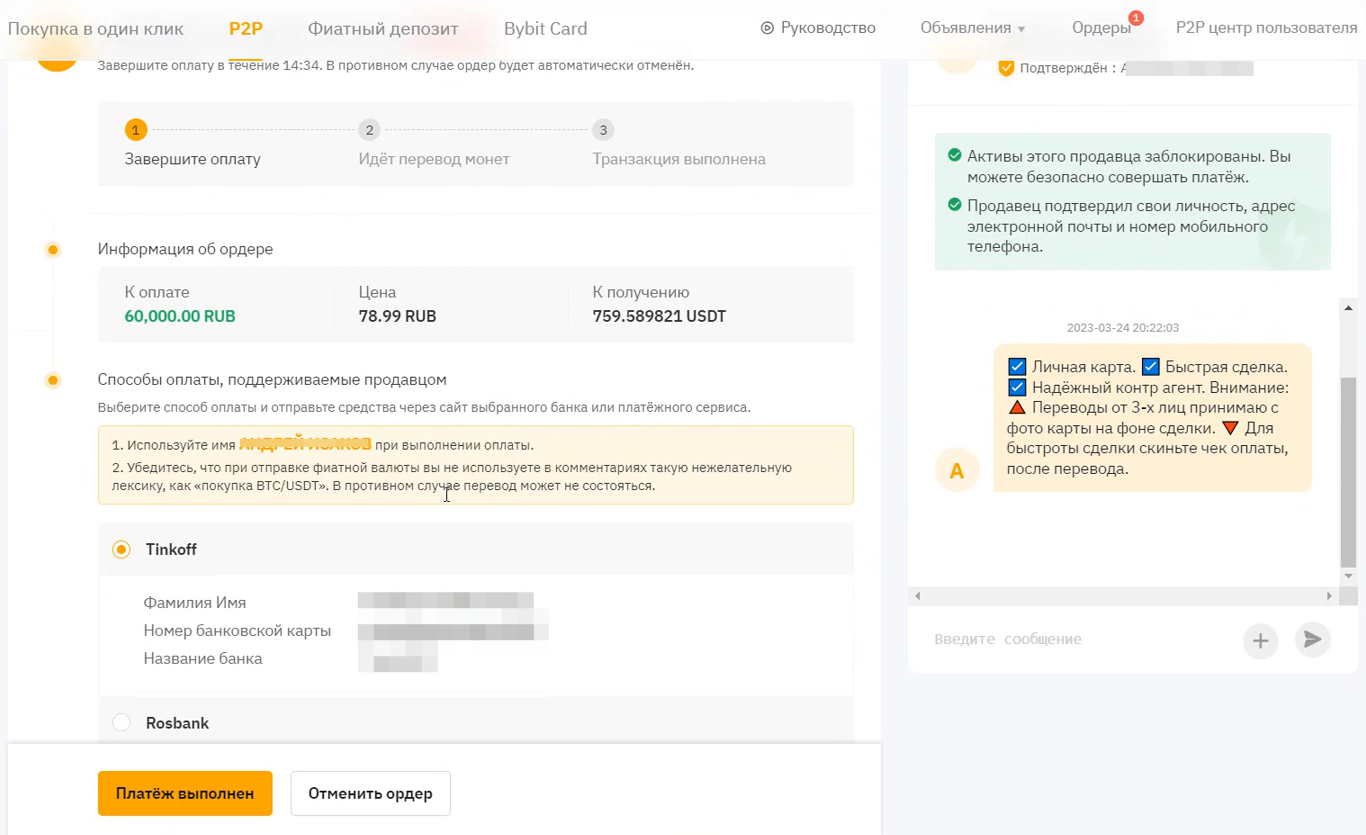Image resolution: width=1366 pixels, height=835 pixels.
Task: Click the send message arrow icon
Action: [x=1312, y=639]
